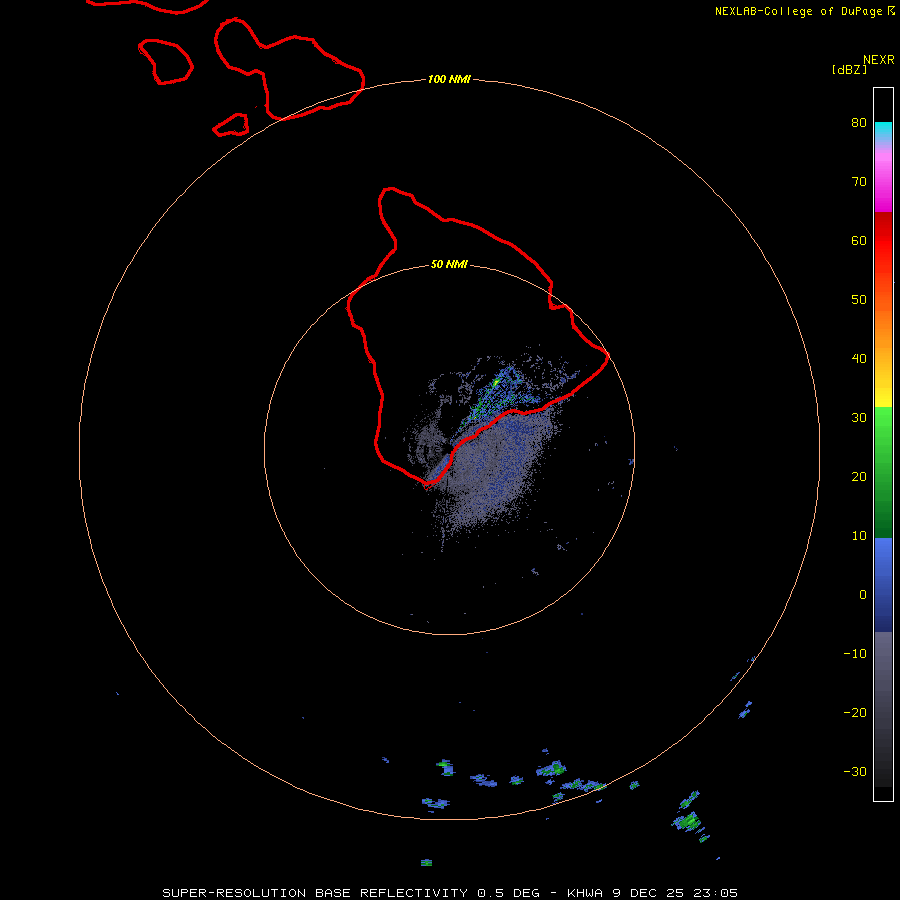The width and height of the screenshot is (900, 900).
Task: Click the 50 dBZ scale value
Action: pyautogui.click(x=859, y=300)
